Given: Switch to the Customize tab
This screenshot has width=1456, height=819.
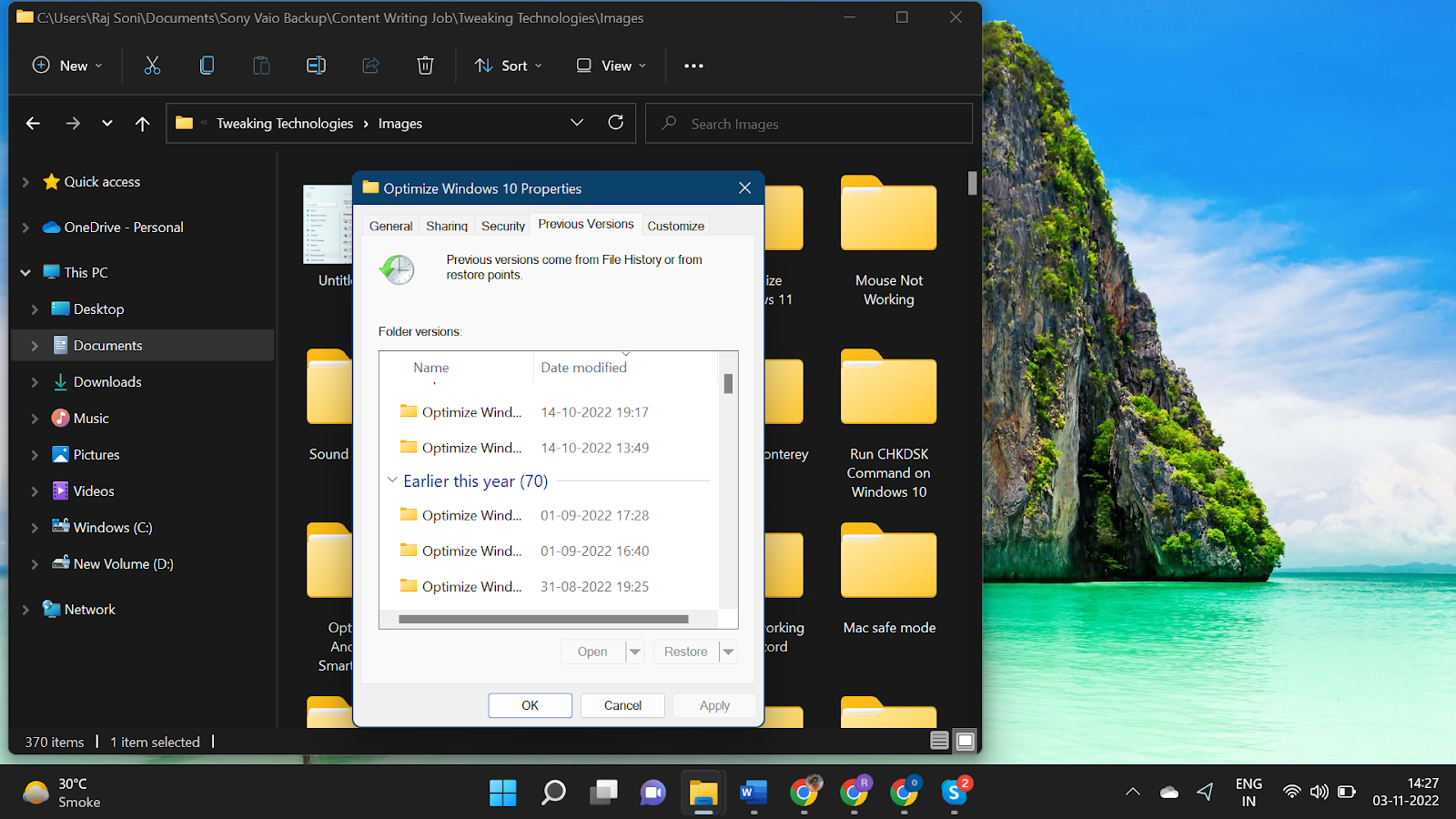Looking at the screenshot, I should click(x=676, y=226).
